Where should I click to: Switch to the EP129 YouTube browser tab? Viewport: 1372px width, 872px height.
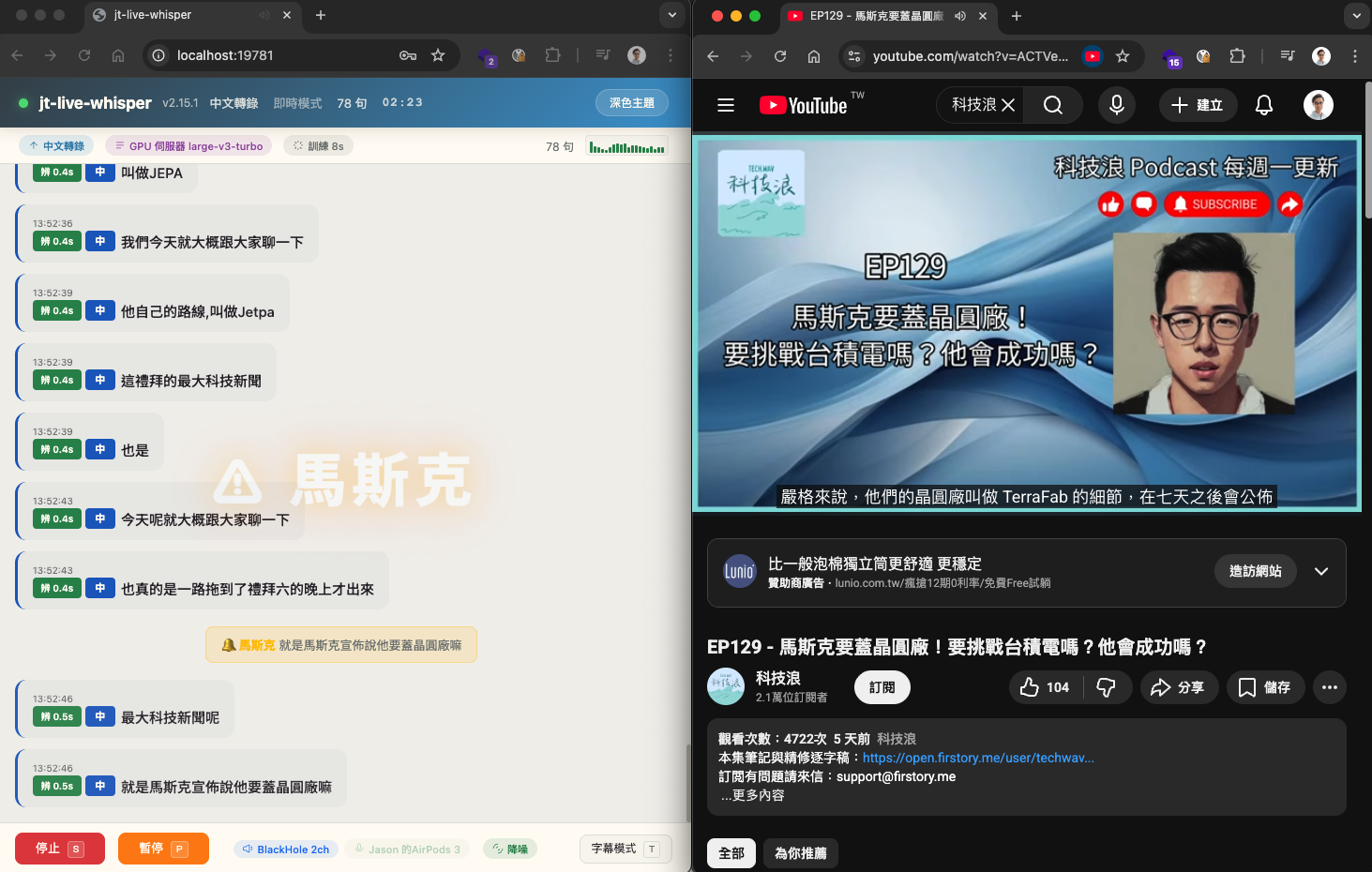[887, 16]
